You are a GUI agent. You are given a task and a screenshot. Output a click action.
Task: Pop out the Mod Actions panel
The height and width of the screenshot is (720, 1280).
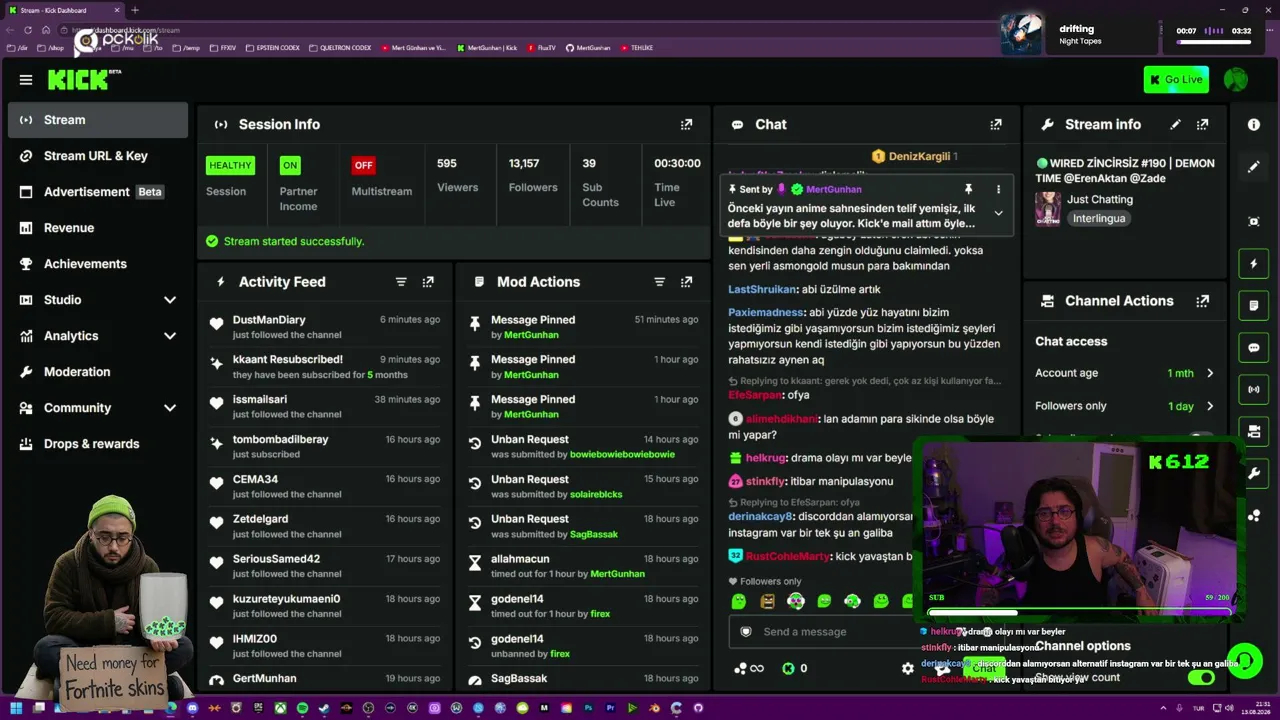pos(686,282)
